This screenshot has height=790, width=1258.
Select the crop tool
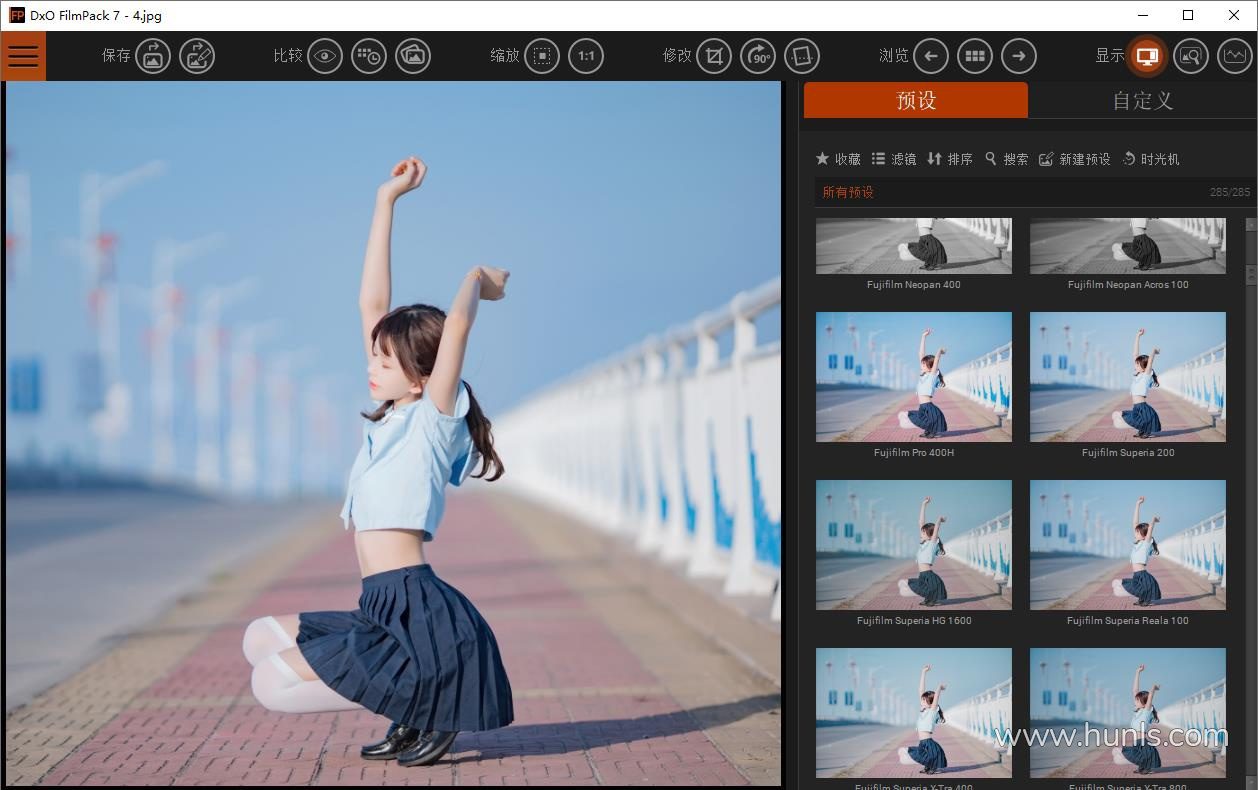(x=714, y=56)
